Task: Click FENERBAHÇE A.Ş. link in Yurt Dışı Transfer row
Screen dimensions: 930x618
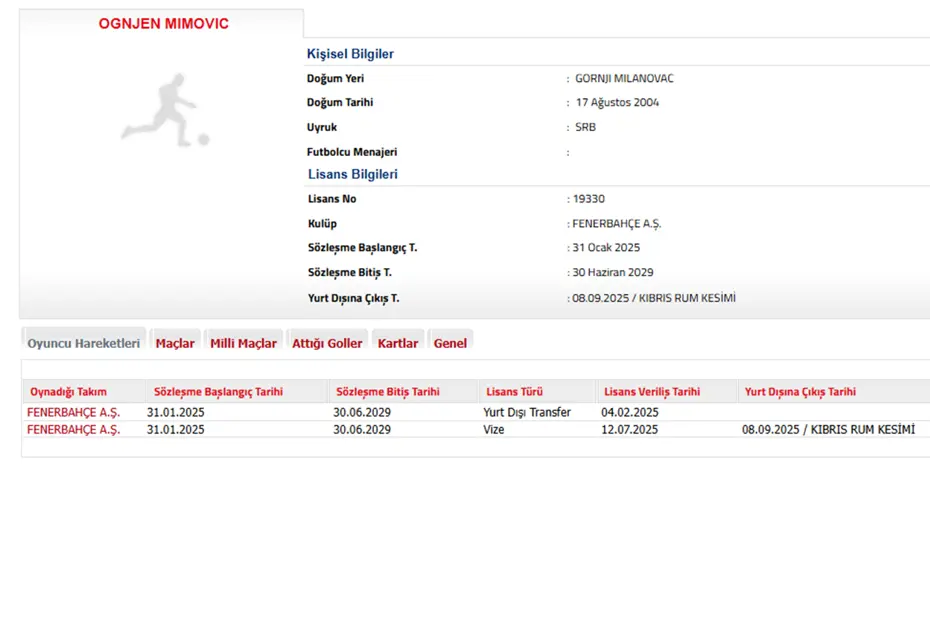Action: tap(74, 412)
